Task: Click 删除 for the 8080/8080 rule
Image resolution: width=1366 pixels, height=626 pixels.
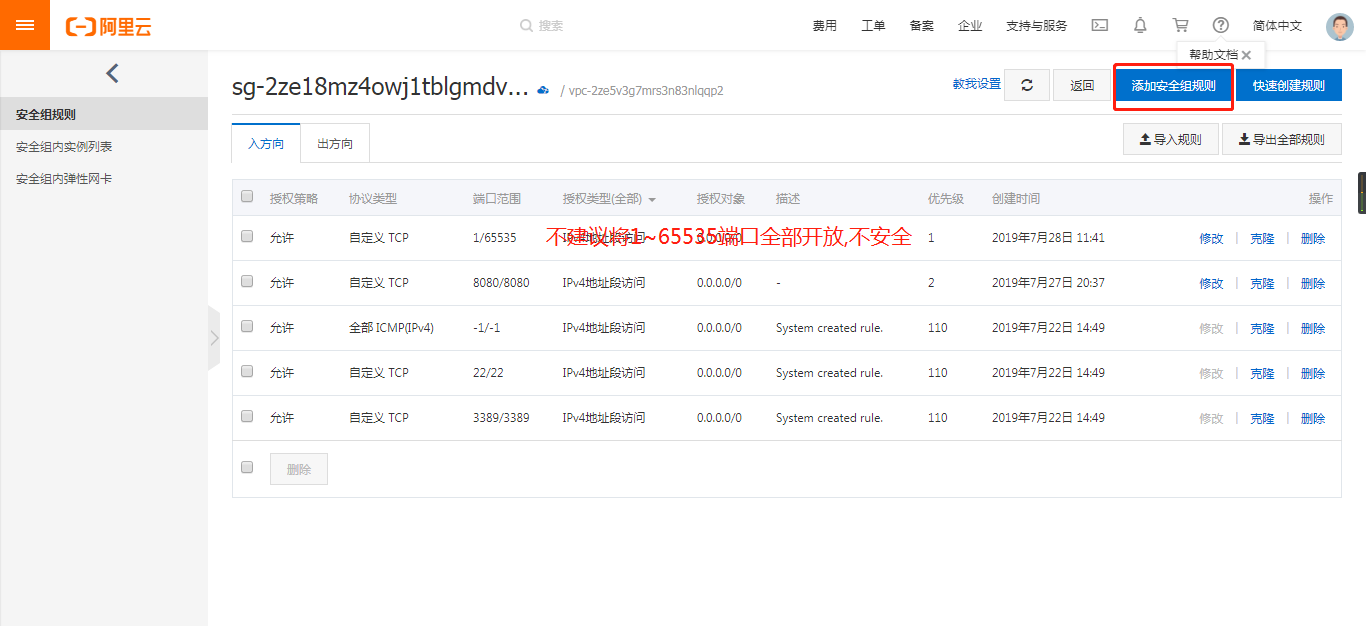Action: pos(1313,283)
